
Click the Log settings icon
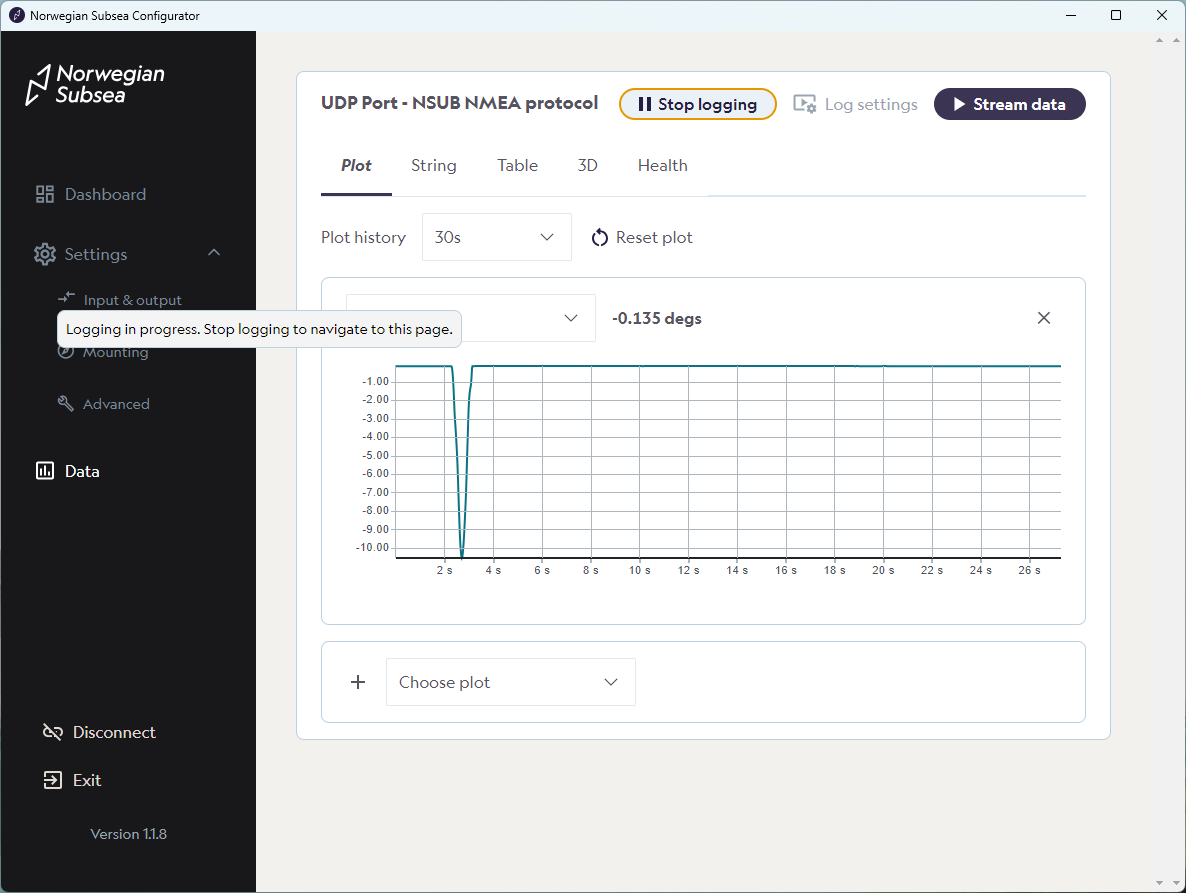805,104
